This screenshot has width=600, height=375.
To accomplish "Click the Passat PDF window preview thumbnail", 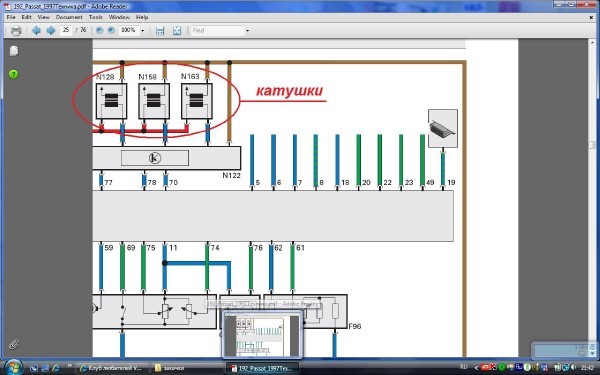I will pos(262,334).
